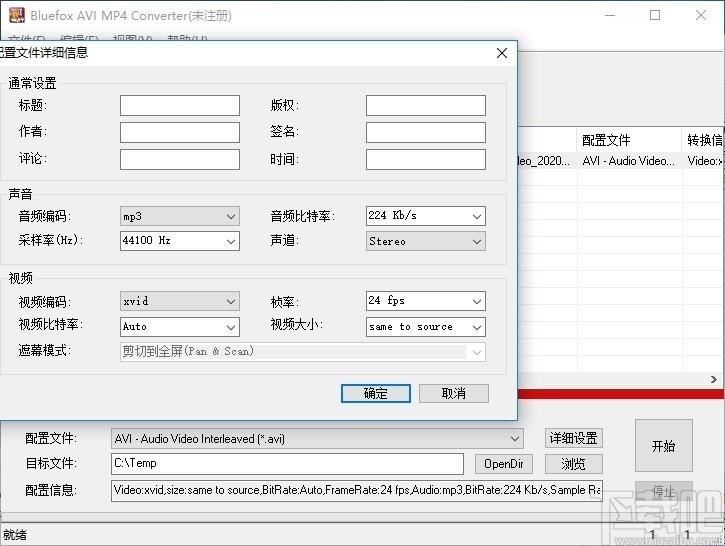Click the 配置信息 profile info text field
The image size is (725, 546).
point(357,491)
